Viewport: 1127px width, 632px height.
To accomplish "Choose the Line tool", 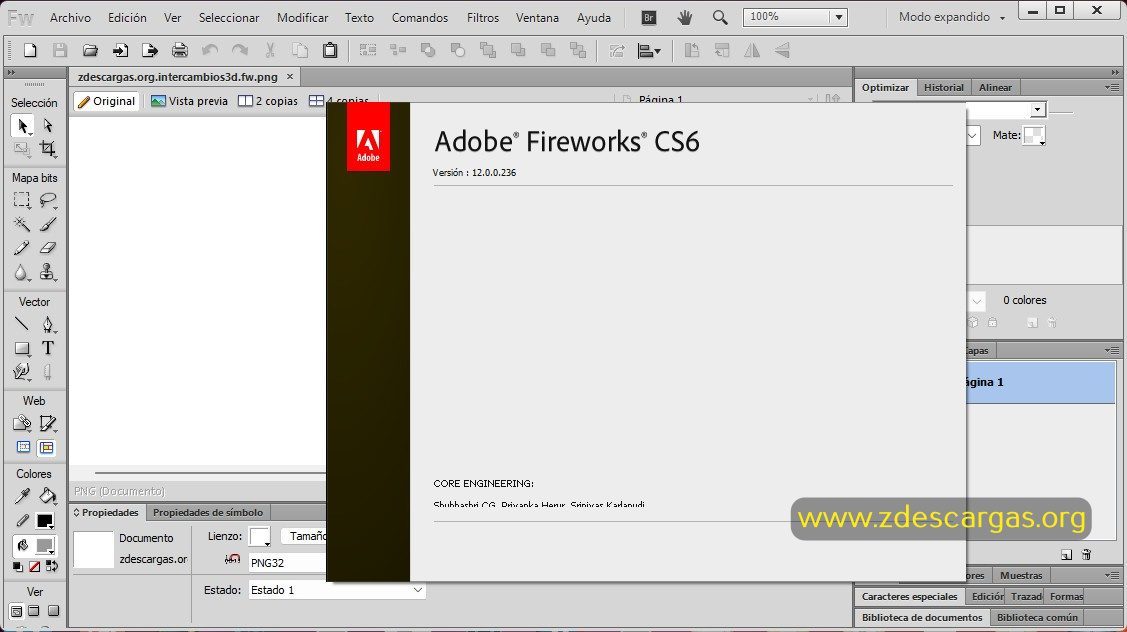I will pos(22,324).
